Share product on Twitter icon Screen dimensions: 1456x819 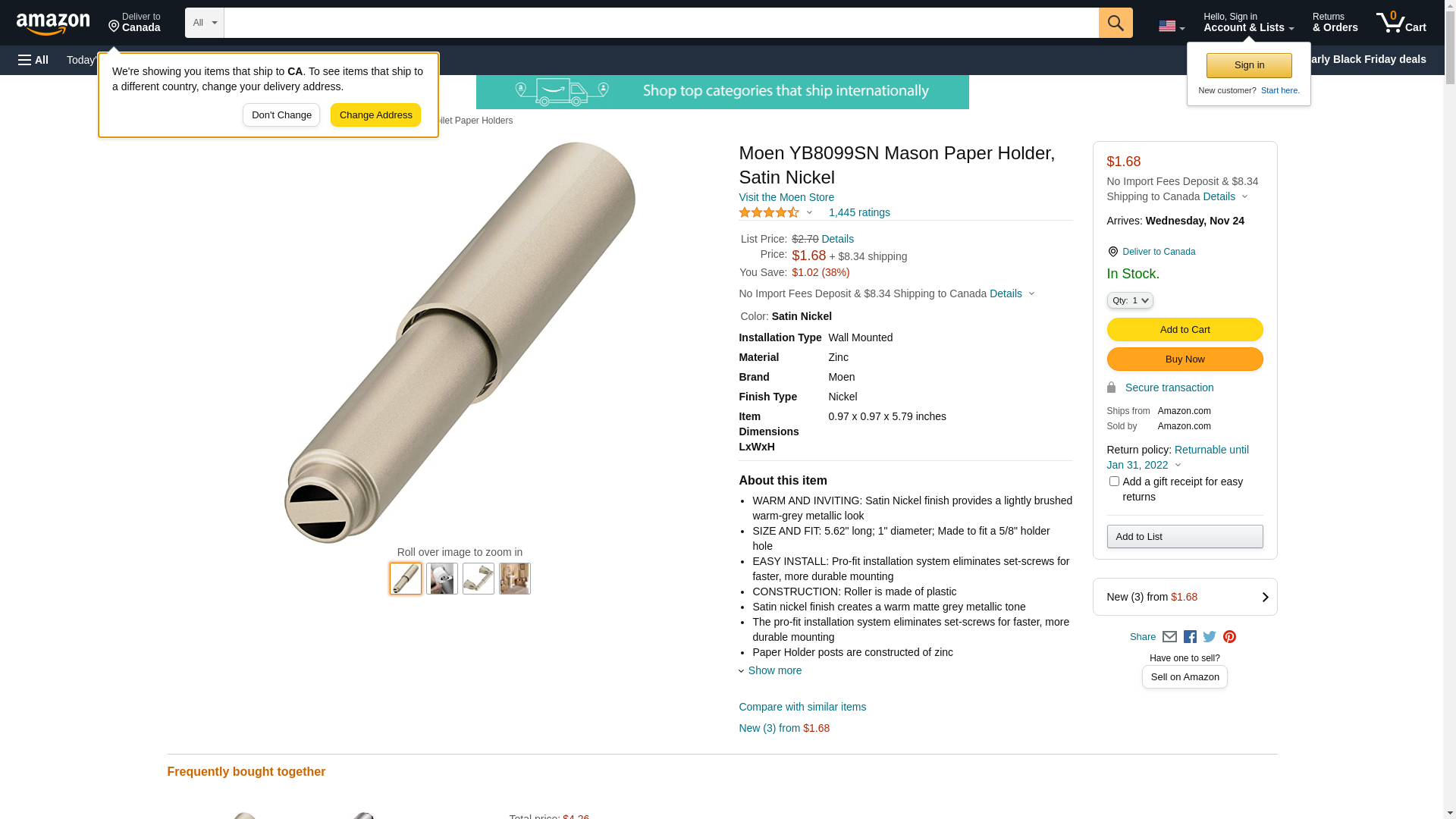(1210, 637)
